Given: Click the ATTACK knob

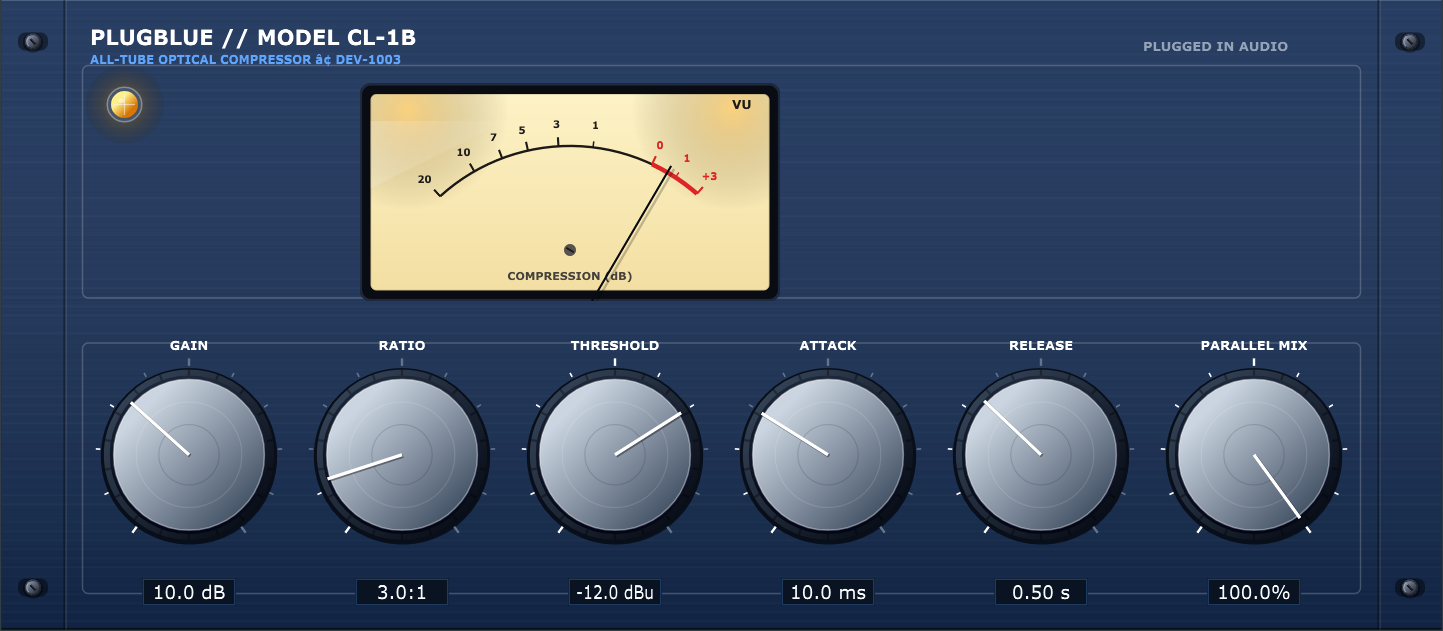Looking at the screenshot, I should coord(828,455).
